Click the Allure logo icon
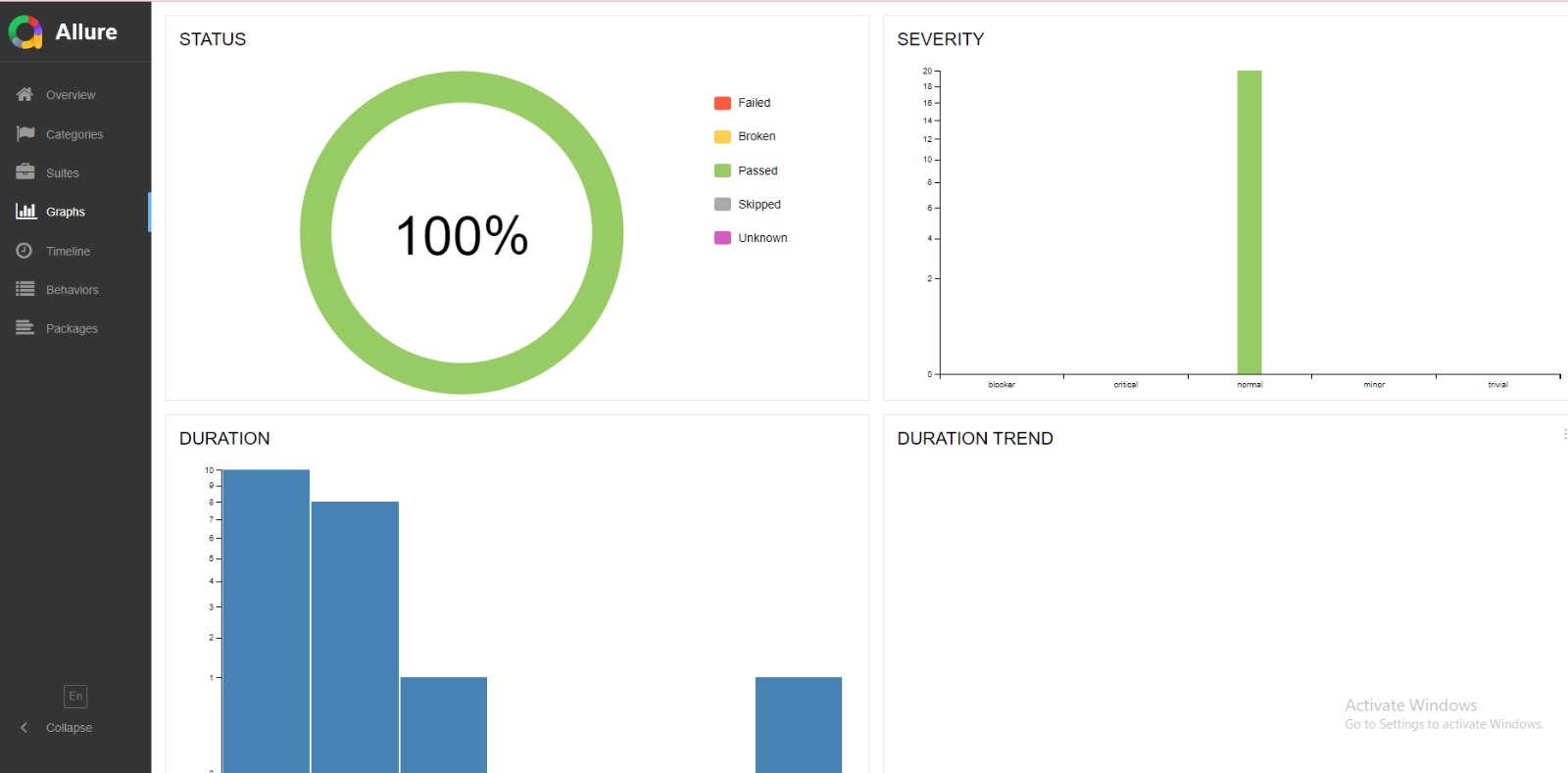The image size is (1568, 773). [25, 32]
